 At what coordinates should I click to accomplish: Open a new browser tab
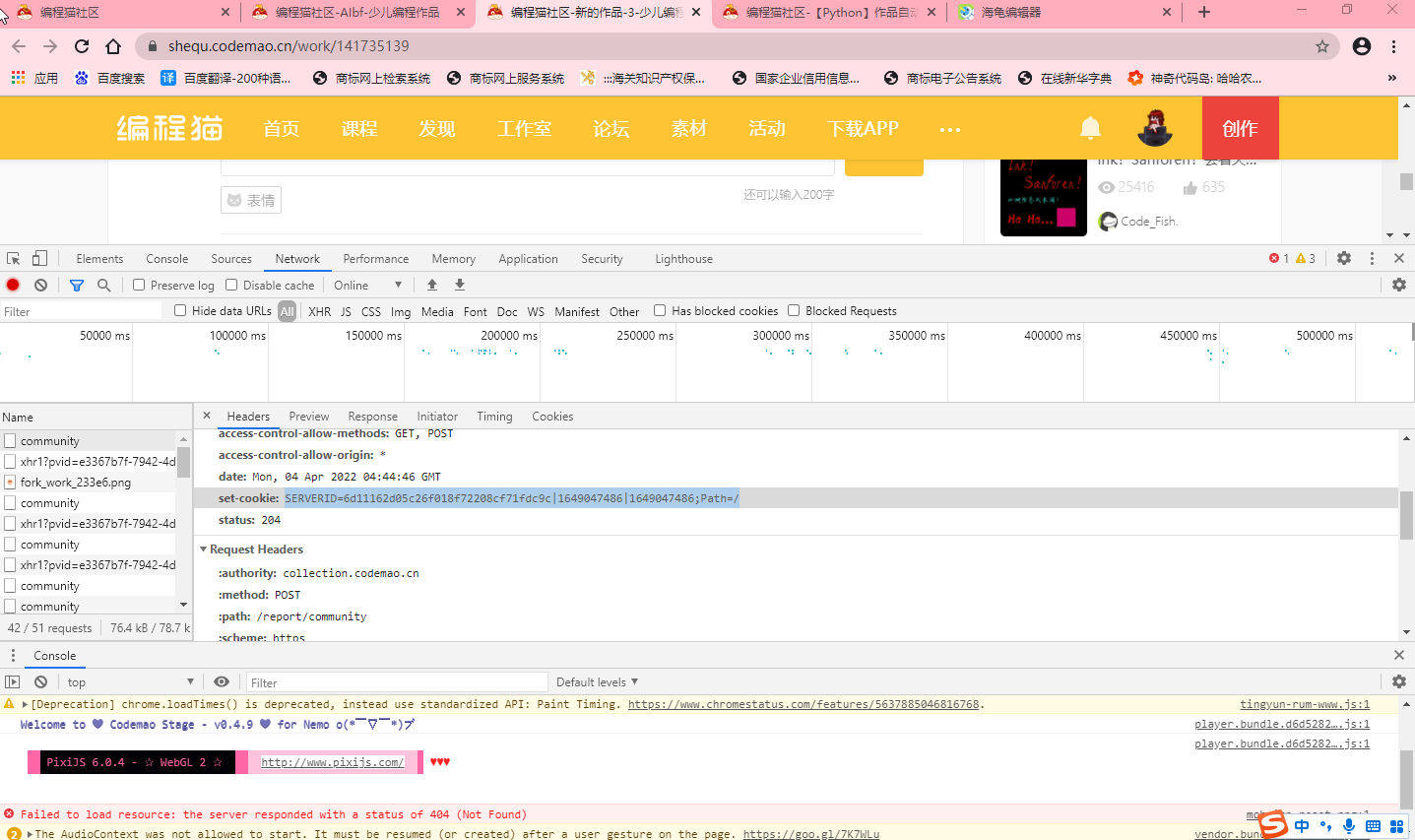pos(1203,12)
